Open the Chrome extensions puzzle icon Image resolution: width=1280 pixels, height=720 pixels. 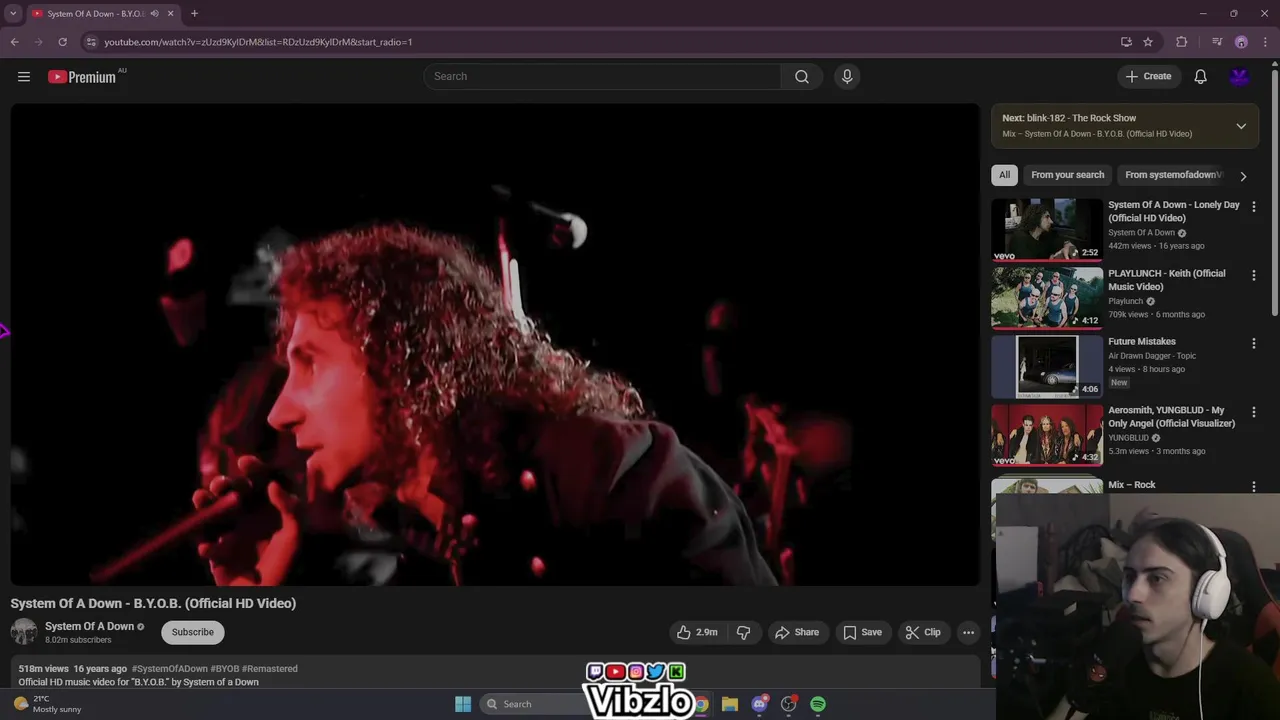click(x=1182, y=42)
